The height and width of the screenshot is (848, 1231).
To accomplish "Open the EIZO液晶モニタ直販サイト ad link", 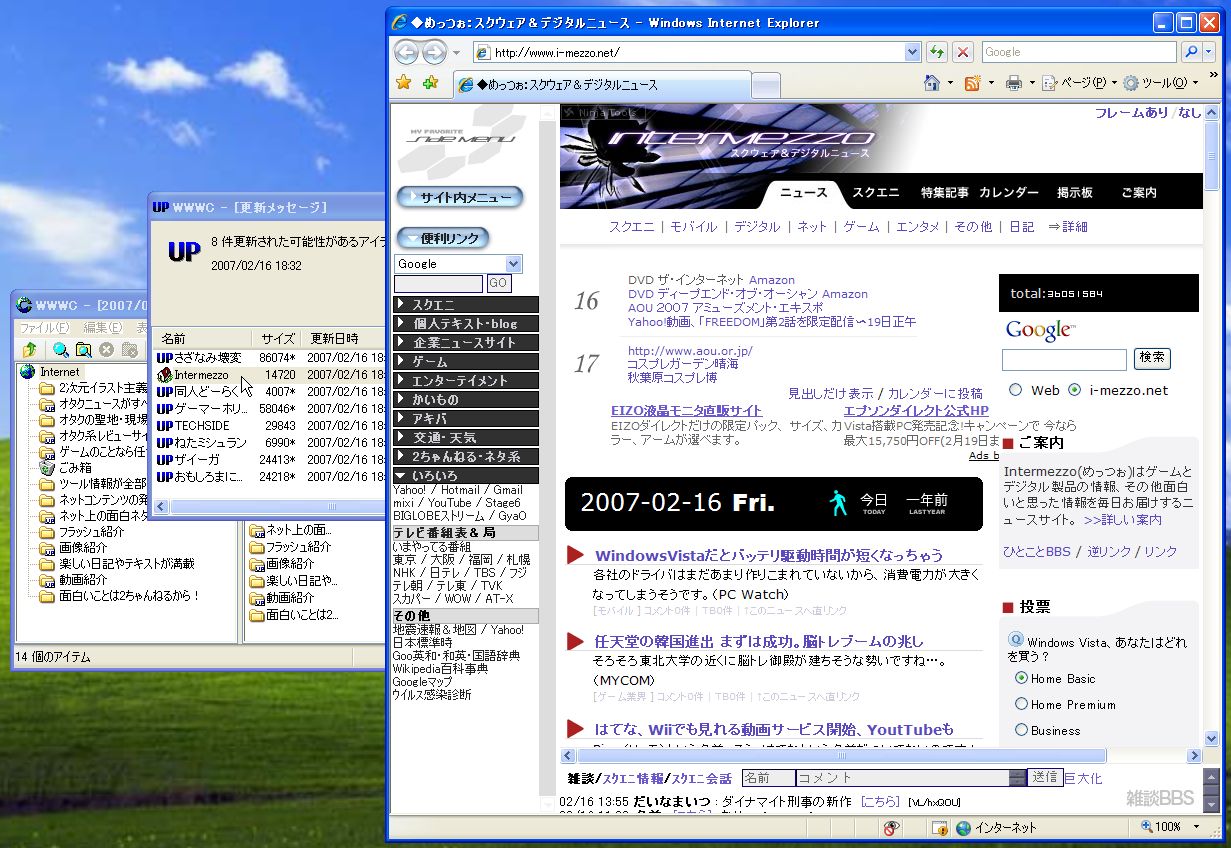I will pyautogui.click(x=686, y=410).
